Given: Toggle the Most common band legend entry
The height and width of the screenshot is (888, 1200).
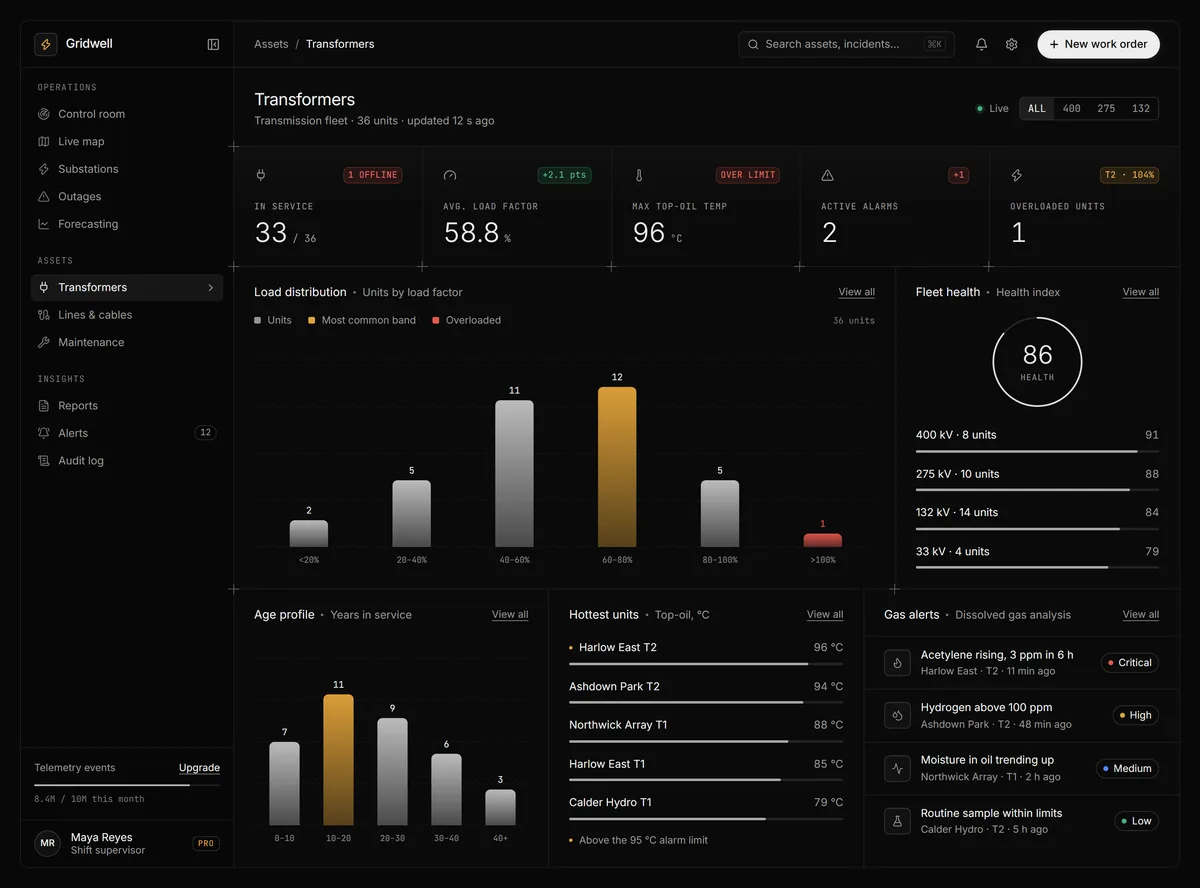Looking at the screenshot, I should (362, 320).
